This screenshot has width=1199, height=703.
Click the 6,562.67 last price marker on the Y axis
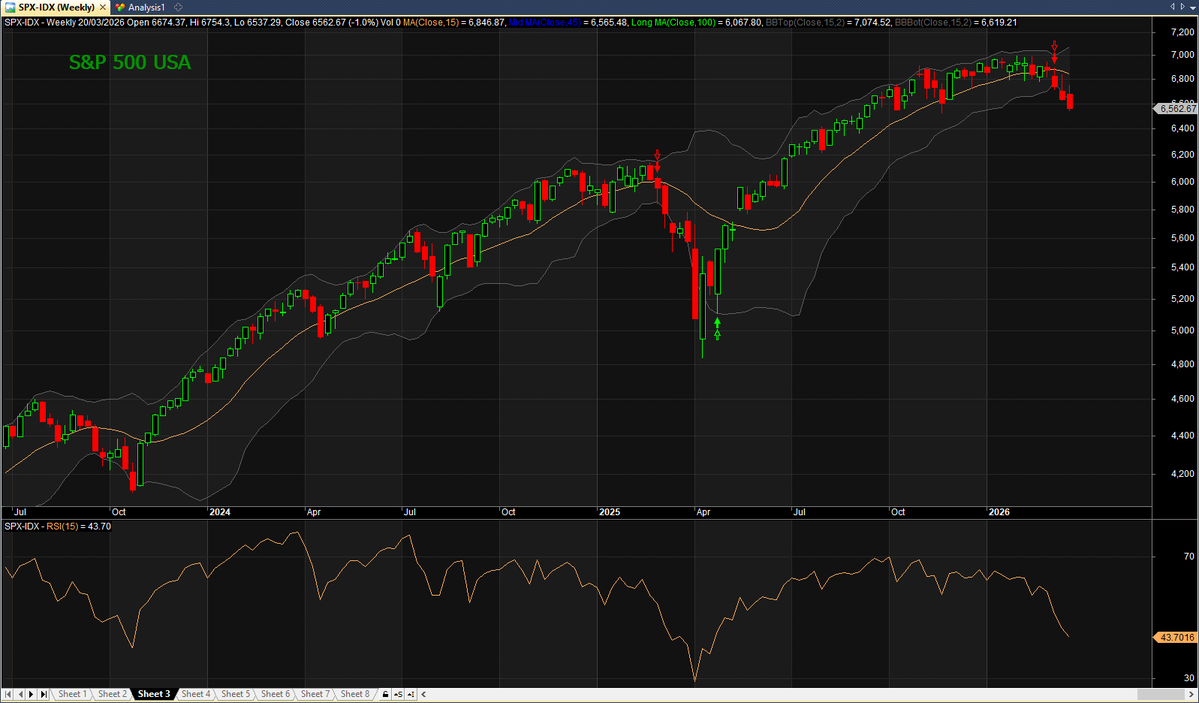point(1175,109)
